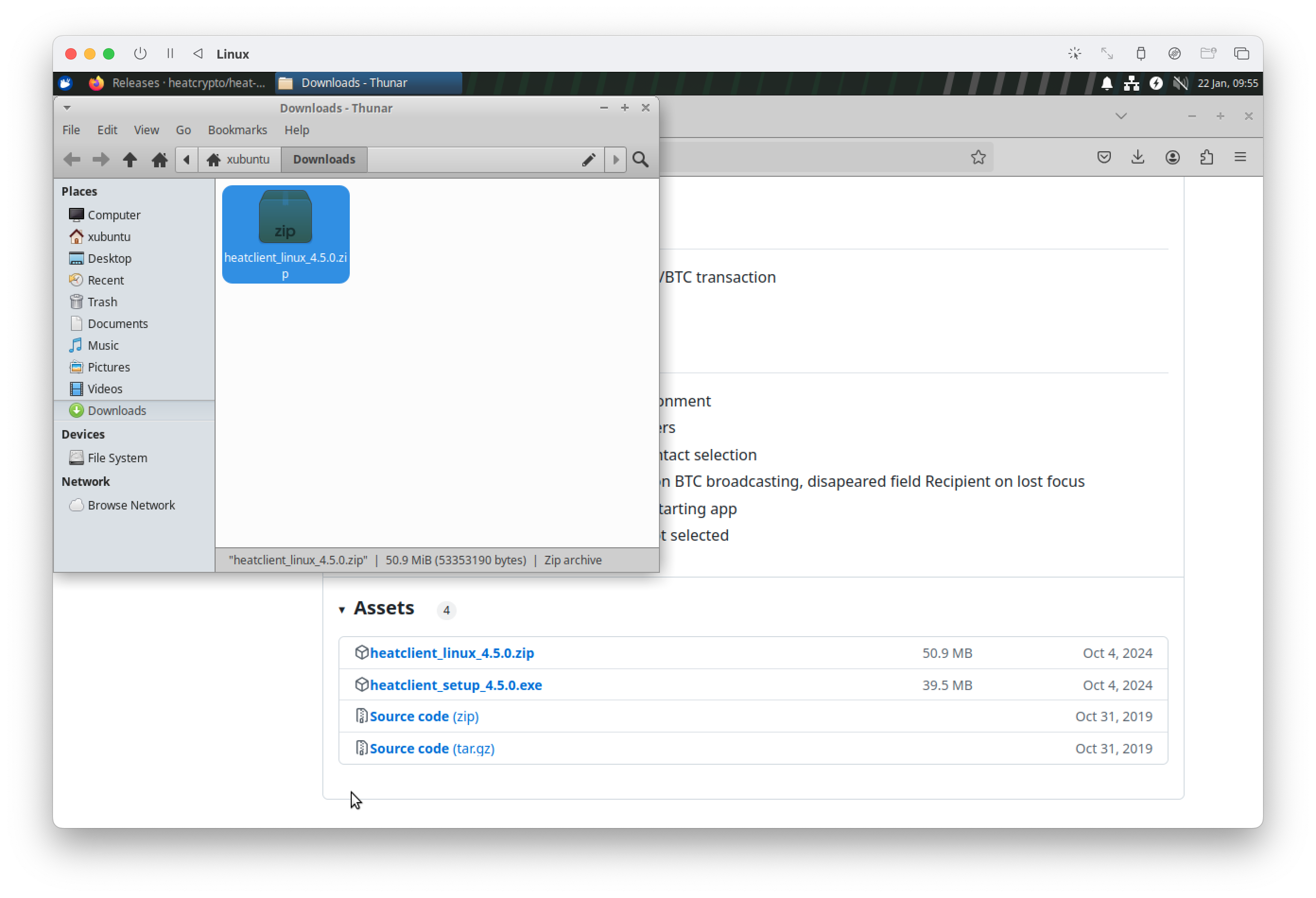Screen dimensions: 1316x898
Task: Open the View menu in Thunar
Action: tap(146, 130)
